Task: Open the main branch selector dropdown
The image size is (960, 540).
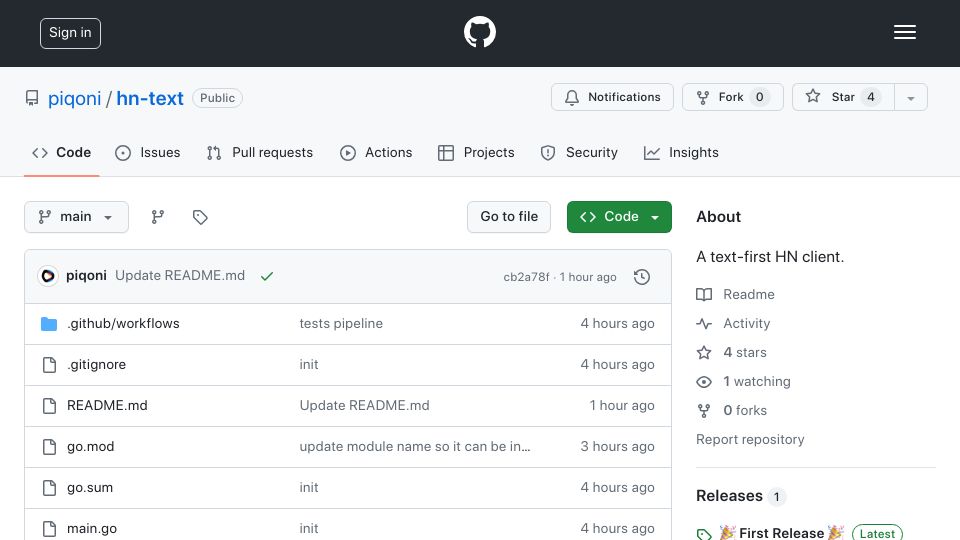Action: (x=77, y=217)
